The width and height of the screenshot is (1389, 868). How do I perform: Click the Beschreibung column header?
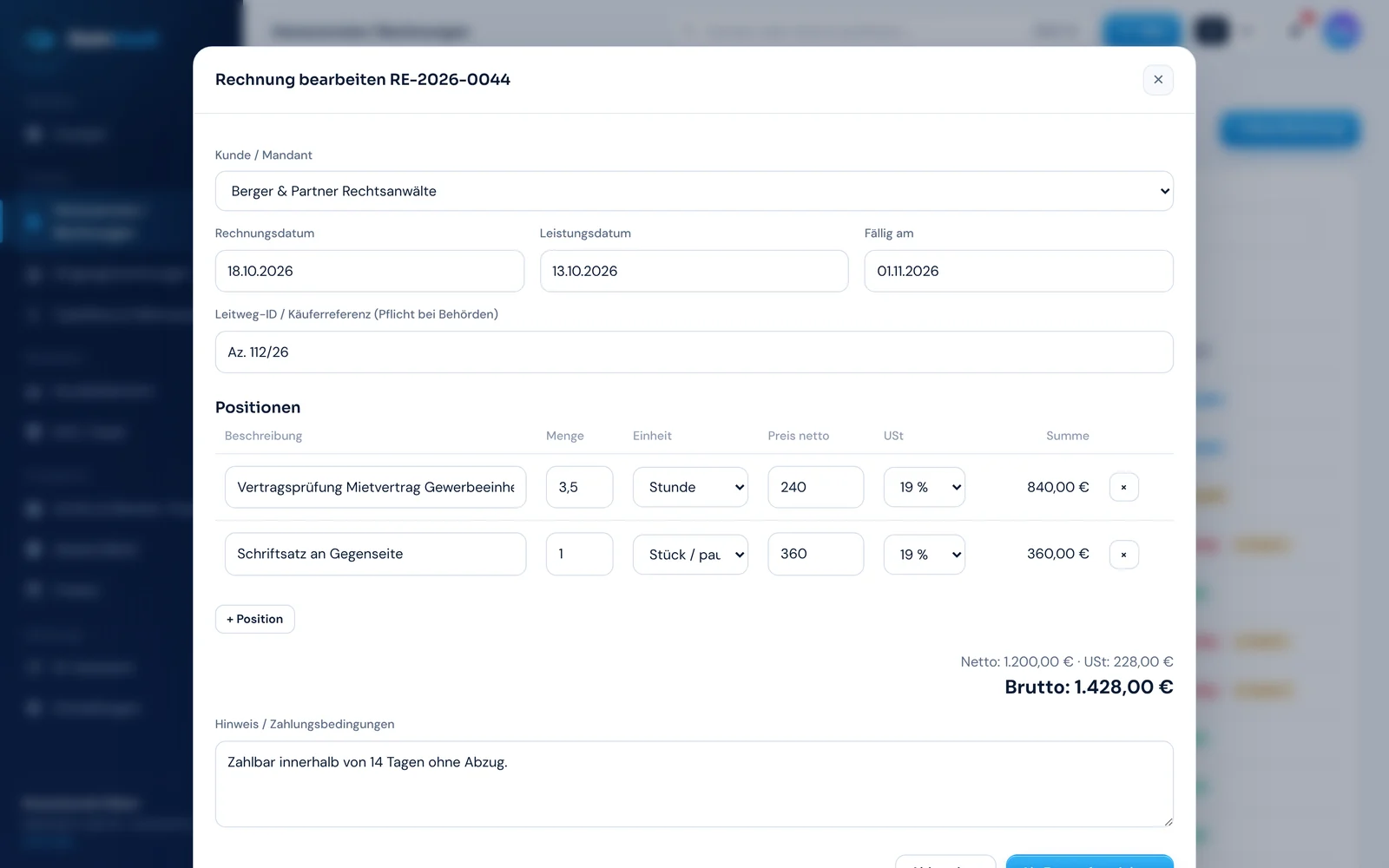click(263, 436)
